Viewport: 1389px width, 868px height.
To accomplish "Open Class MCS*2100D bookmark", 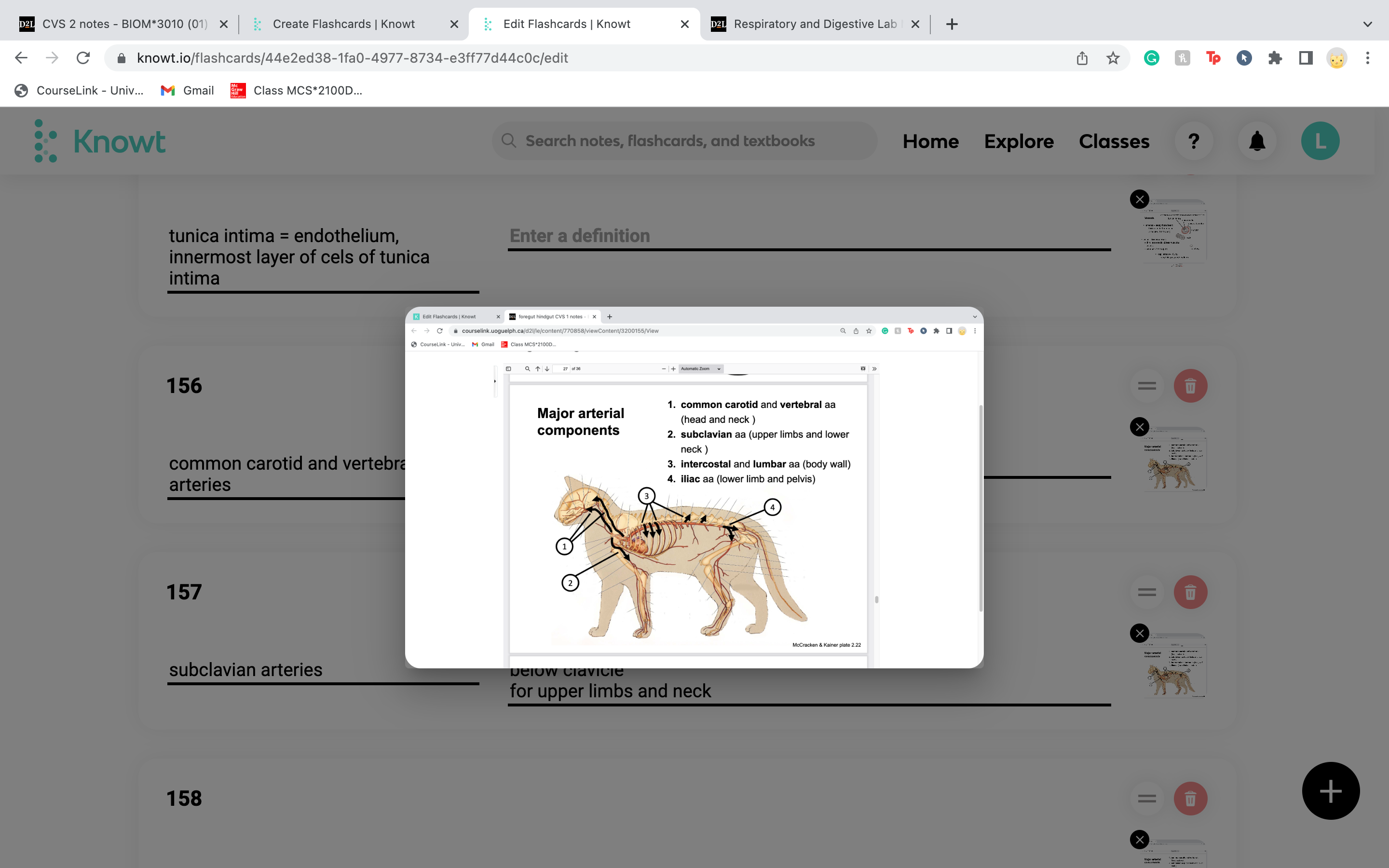I will [x=296, y=91].
